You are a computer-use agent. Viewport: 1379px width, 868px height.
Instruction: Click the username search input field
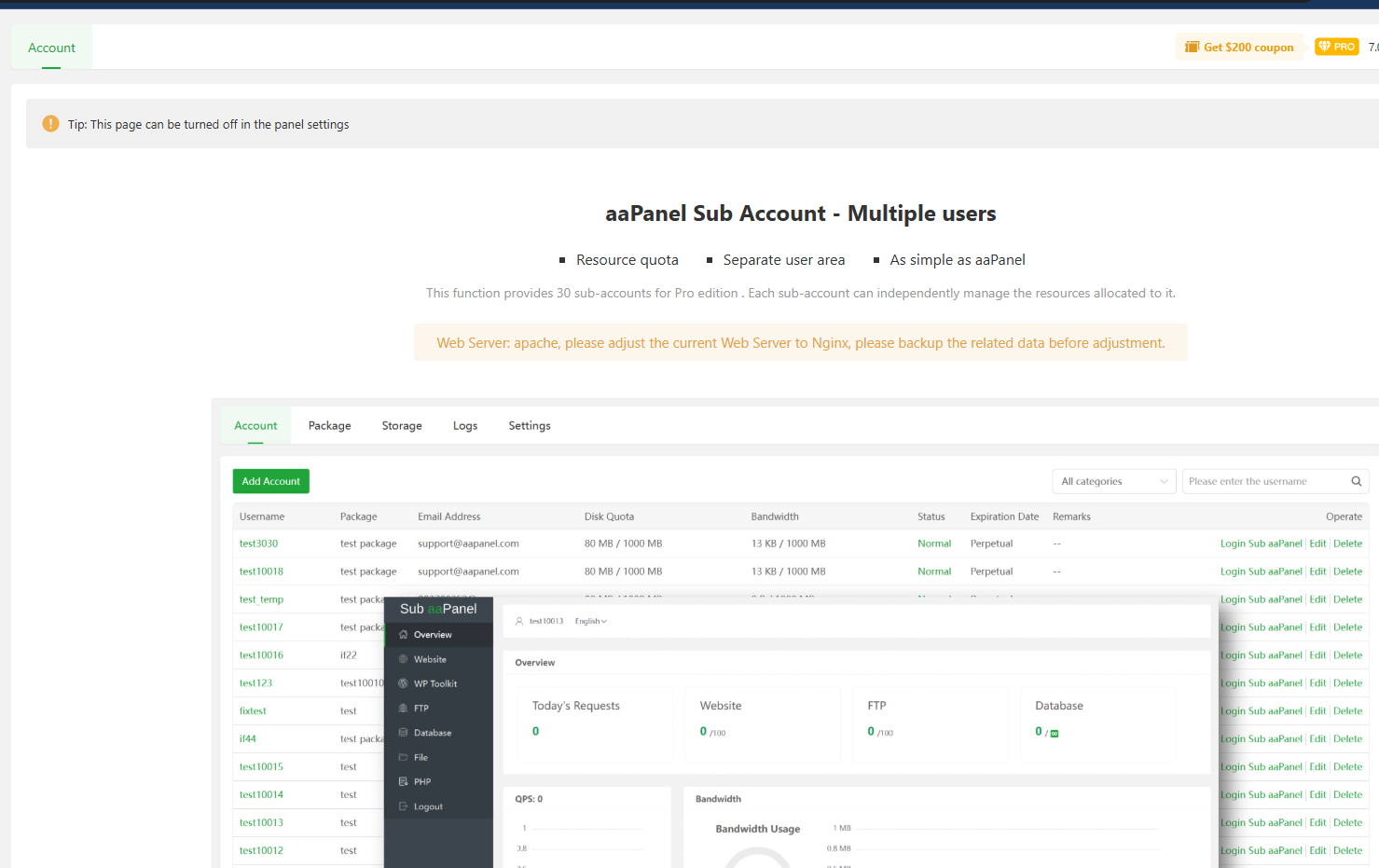(1263, 481)
